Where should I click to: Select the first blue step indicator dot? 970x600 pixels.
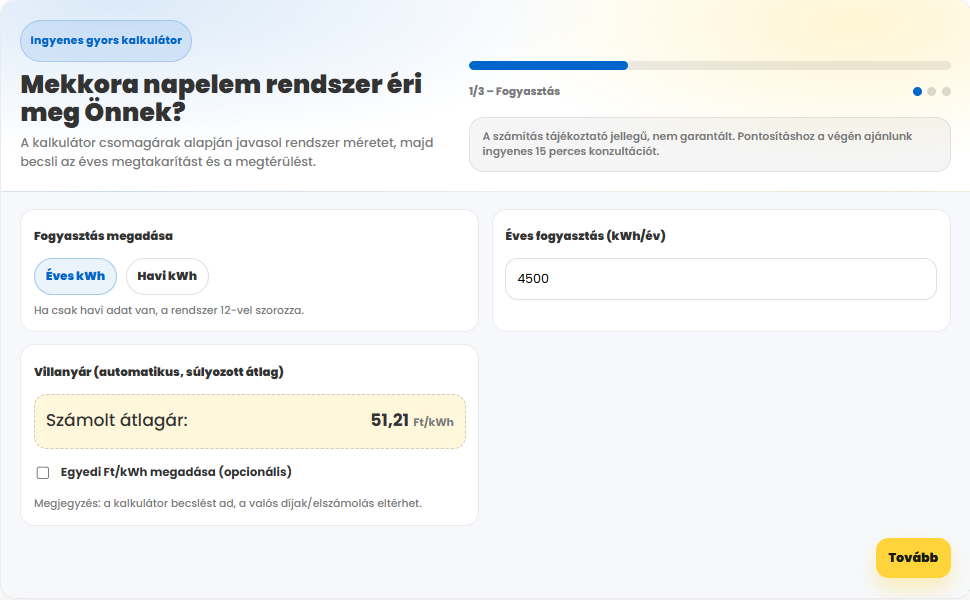(x=917, y=91)
